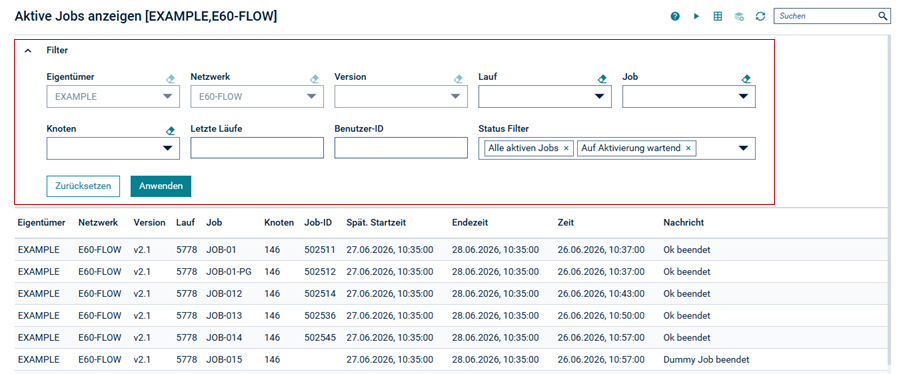Sort by the Endezeit column header
The width and height of the screenshot is (901, 374).
(470, 222)
